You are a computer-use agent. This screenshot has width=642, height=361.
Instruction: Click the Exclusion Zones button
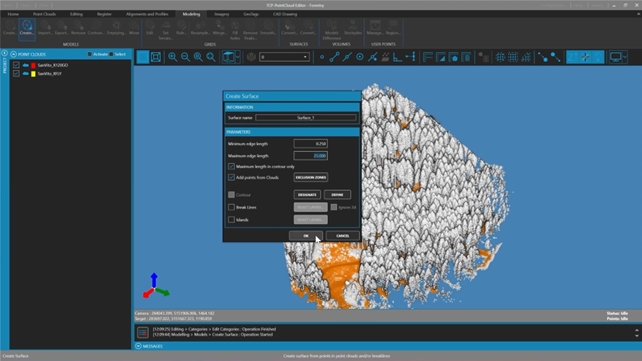(311, 177)
